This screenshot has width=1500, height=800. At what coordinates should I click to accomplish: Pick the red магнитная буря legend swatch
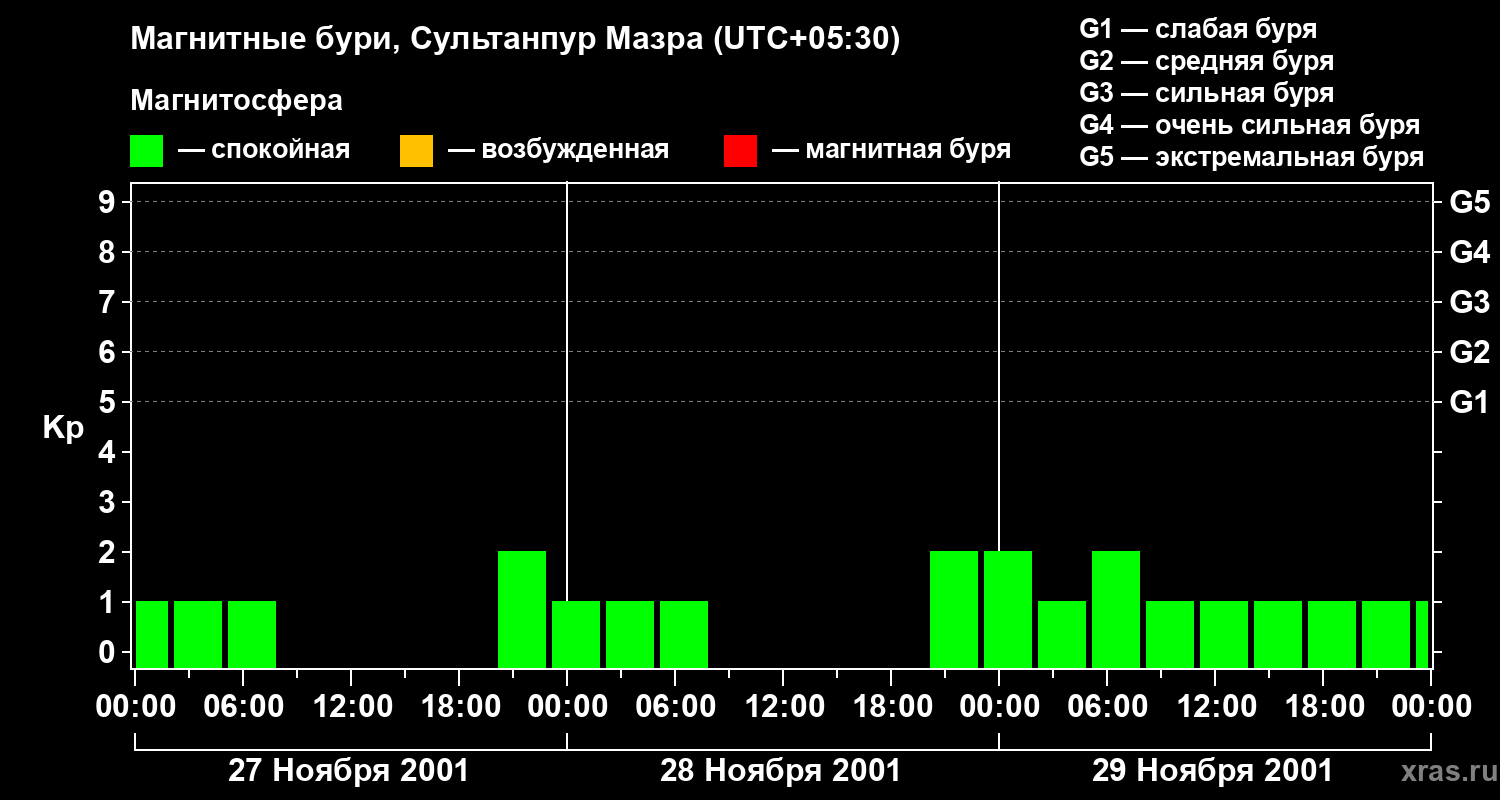740,151
